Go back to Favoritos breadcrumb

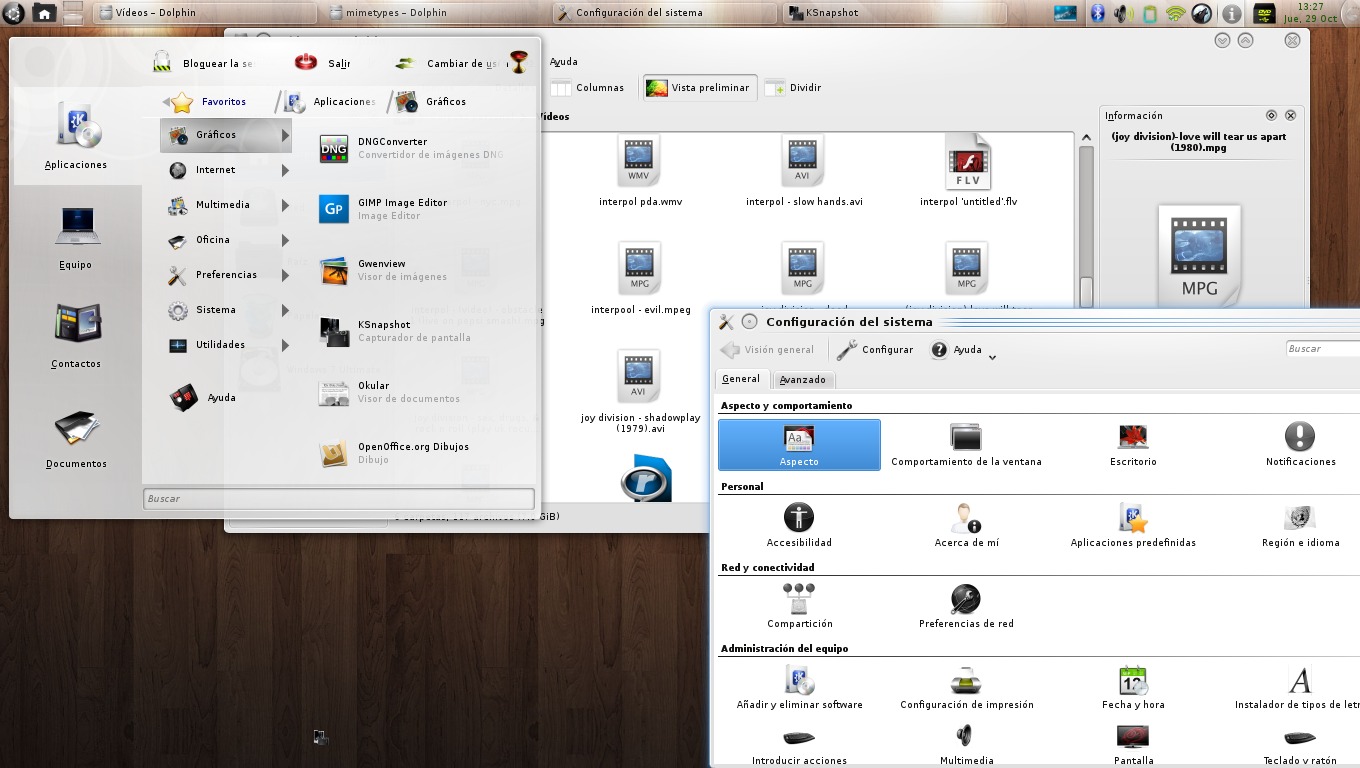[210, 102]
